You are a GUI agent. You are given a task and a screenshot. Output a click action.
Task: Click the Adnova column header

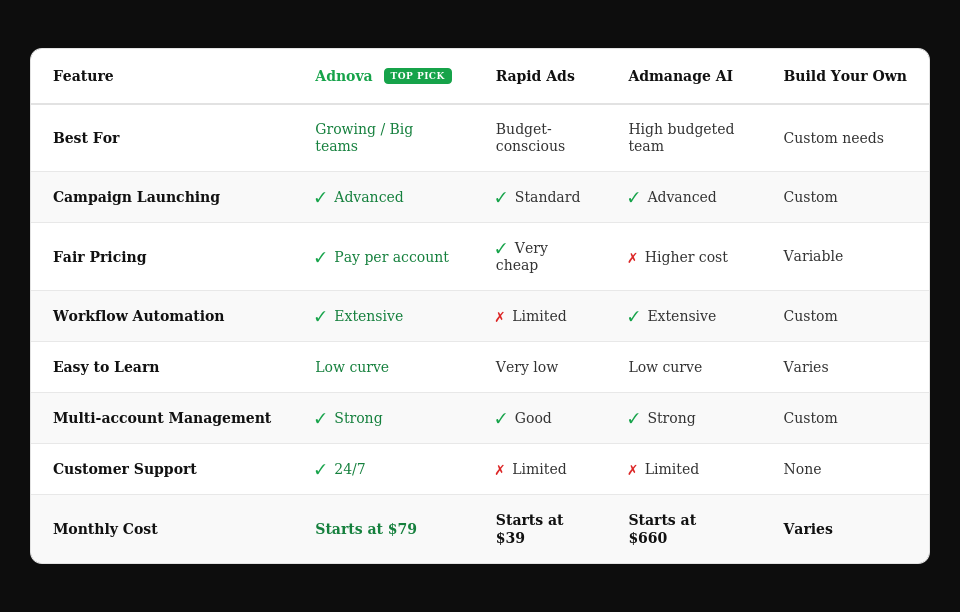343,76
